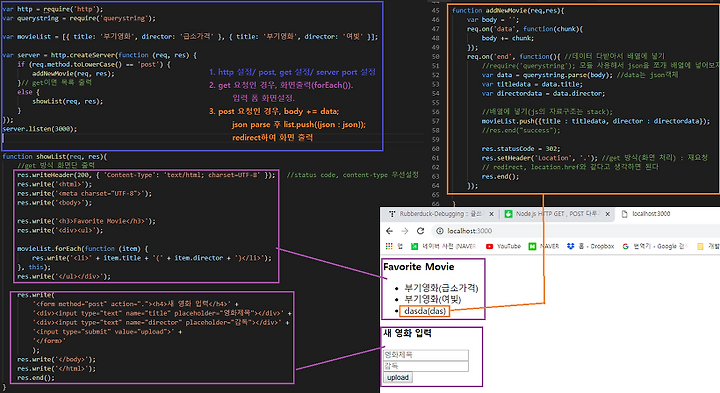Click the res.statusCode = 302 line
The height and width of the screenshot is (393, 720).
pos(521,149)
